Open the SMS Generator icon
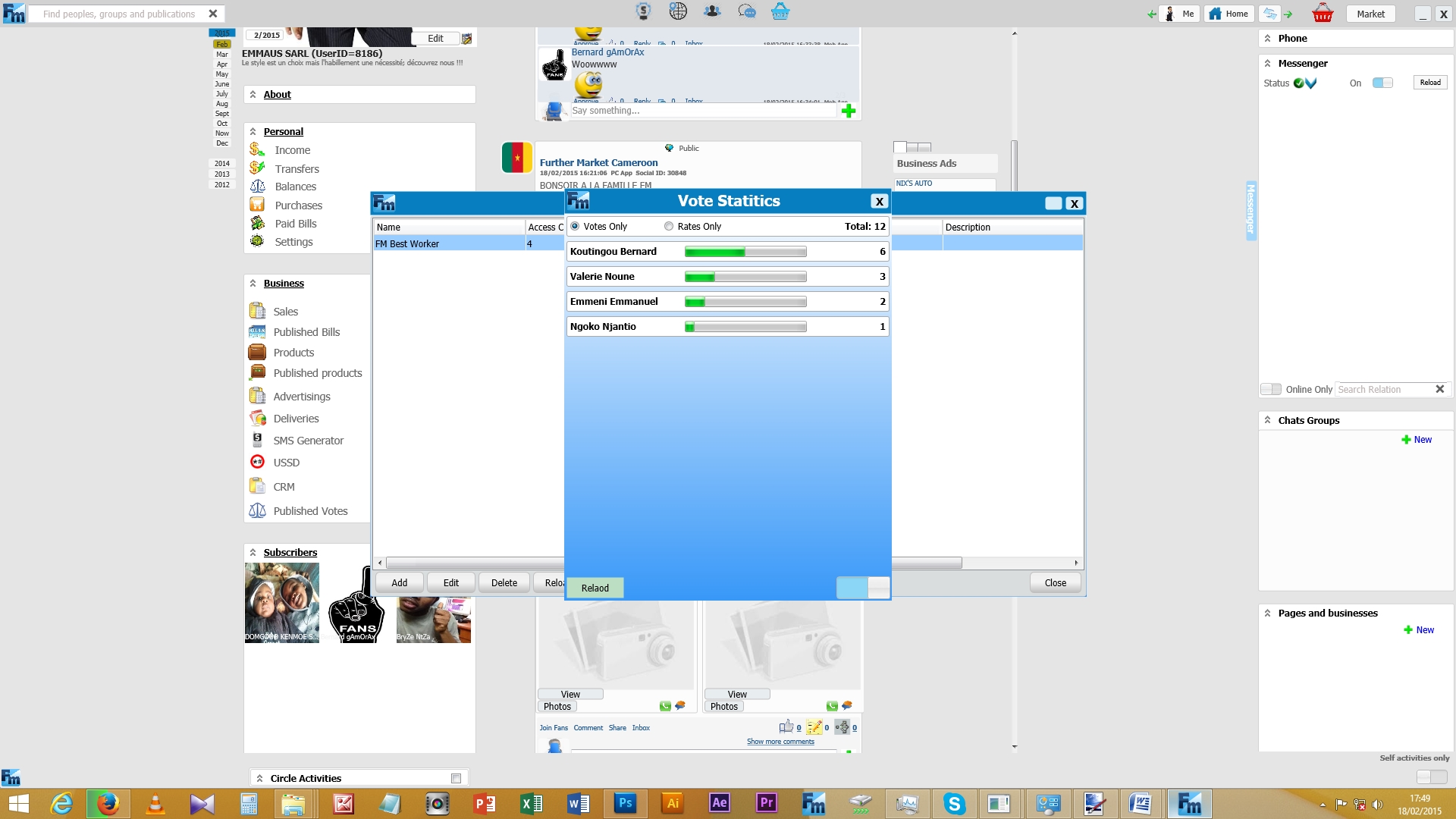Image resolution: width=1456 pixels, height=819 pixels. tap(257, 440)
